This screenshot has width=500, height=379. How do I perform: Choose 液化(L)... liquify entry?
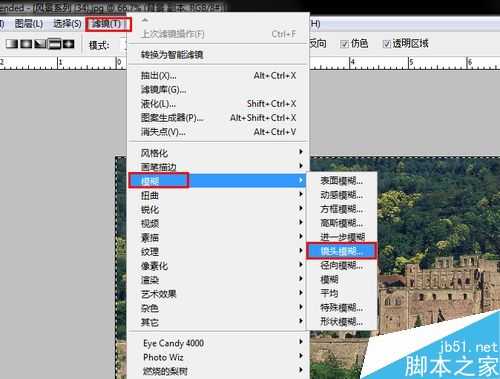click(x=218, y=104)
